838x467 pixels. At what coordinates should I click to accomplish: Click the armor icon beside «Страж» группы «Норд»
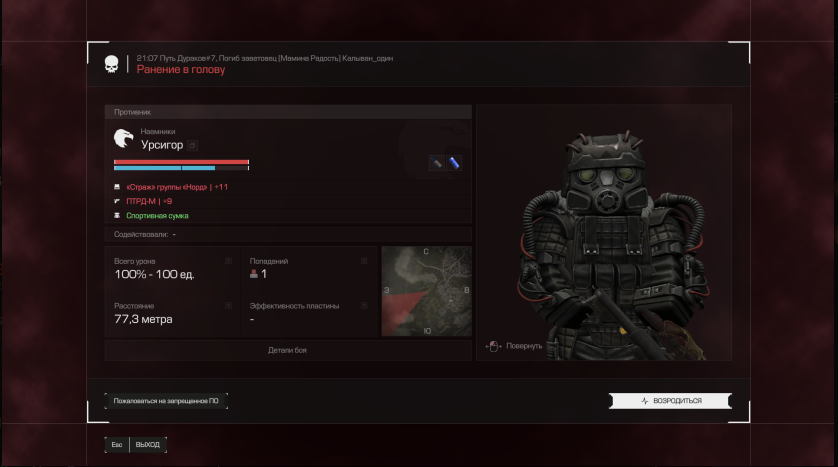pyautogui.click(x=117, y=187)
